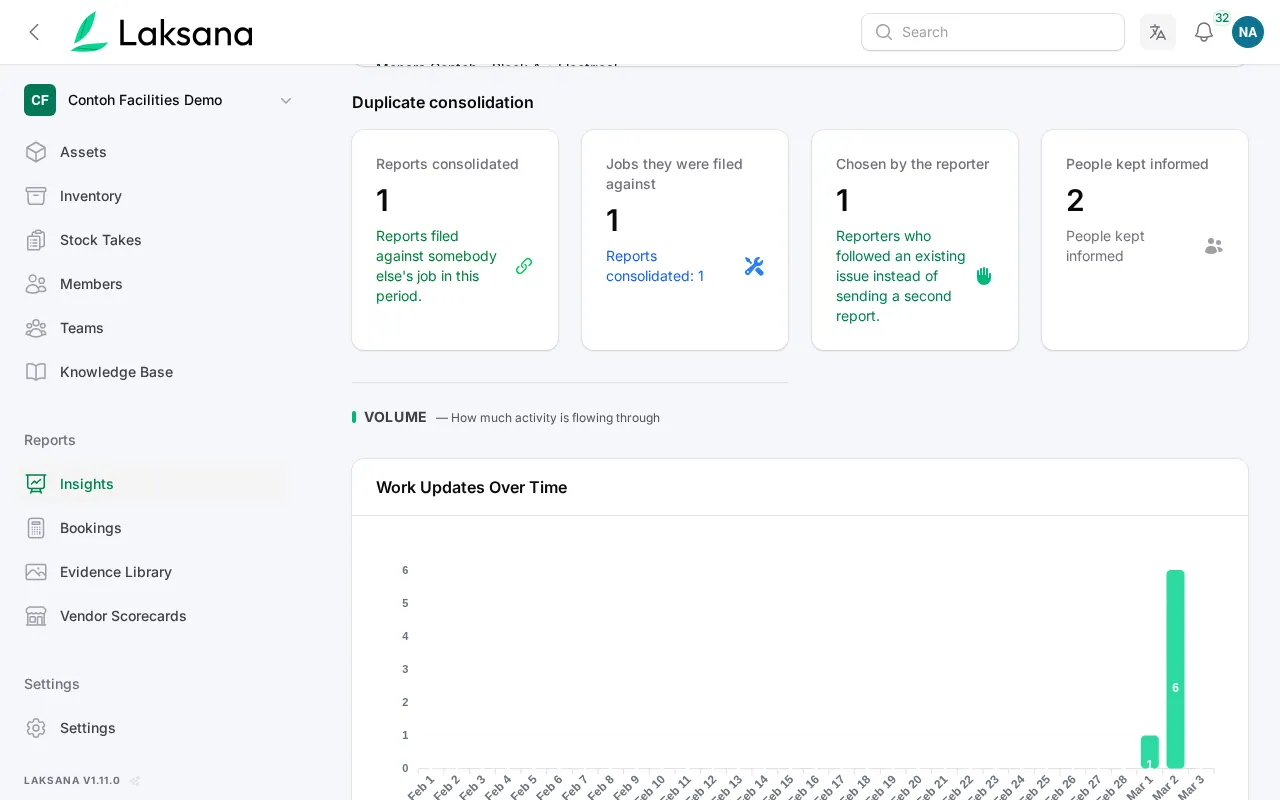Click the 'LAKSANA V1.11.0' version label

coord(72,781)
